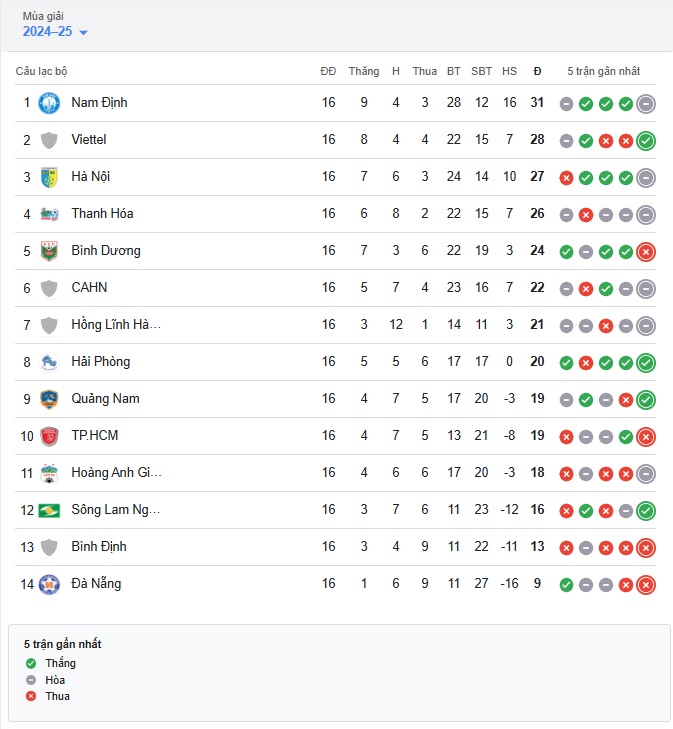Click the TP.HCM club crest icon

49,436
